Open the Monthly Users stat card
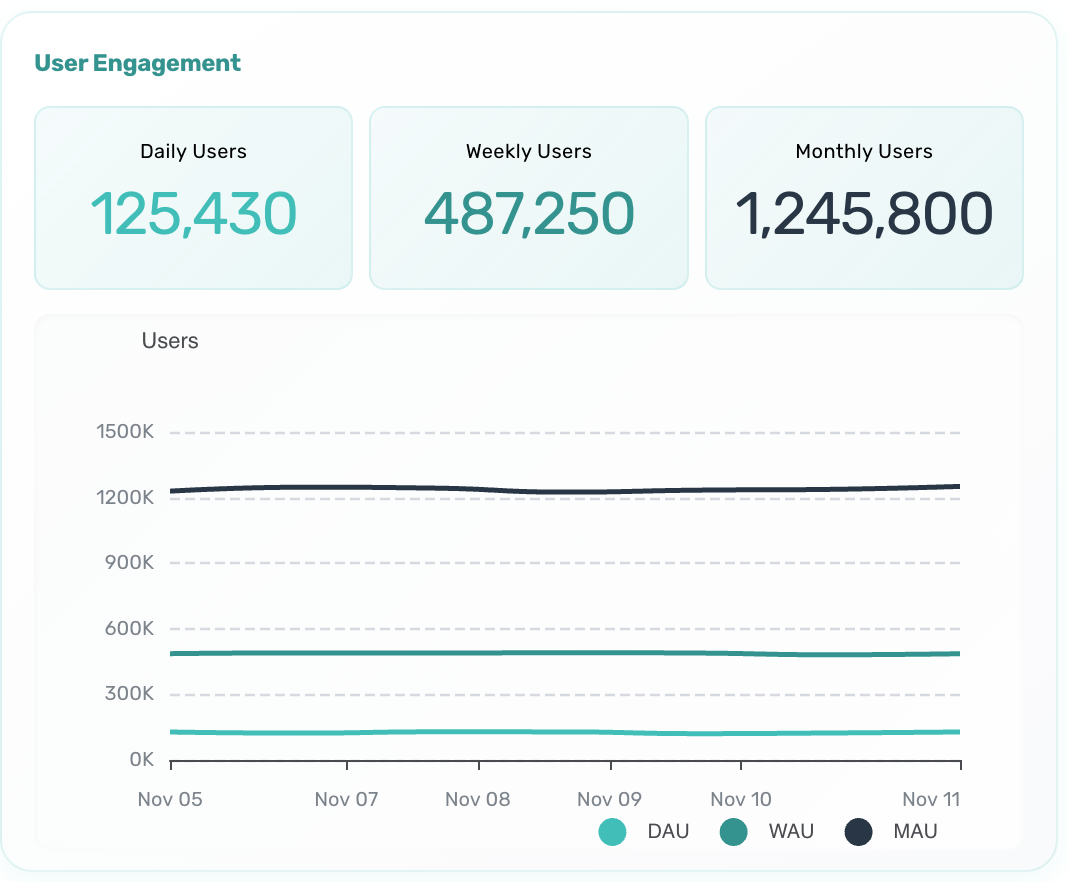The image size is (1068, 882). (x=863, y=197)
